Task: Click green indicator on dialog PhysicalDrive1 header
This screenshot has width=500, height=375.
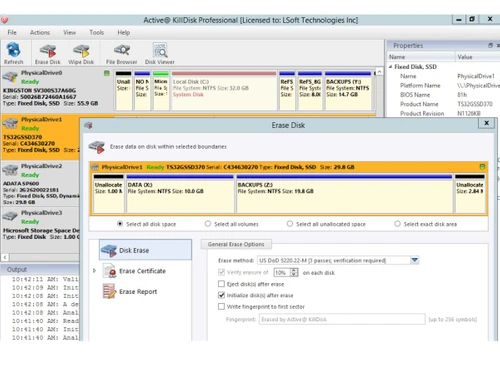Action: pos(482,167)
